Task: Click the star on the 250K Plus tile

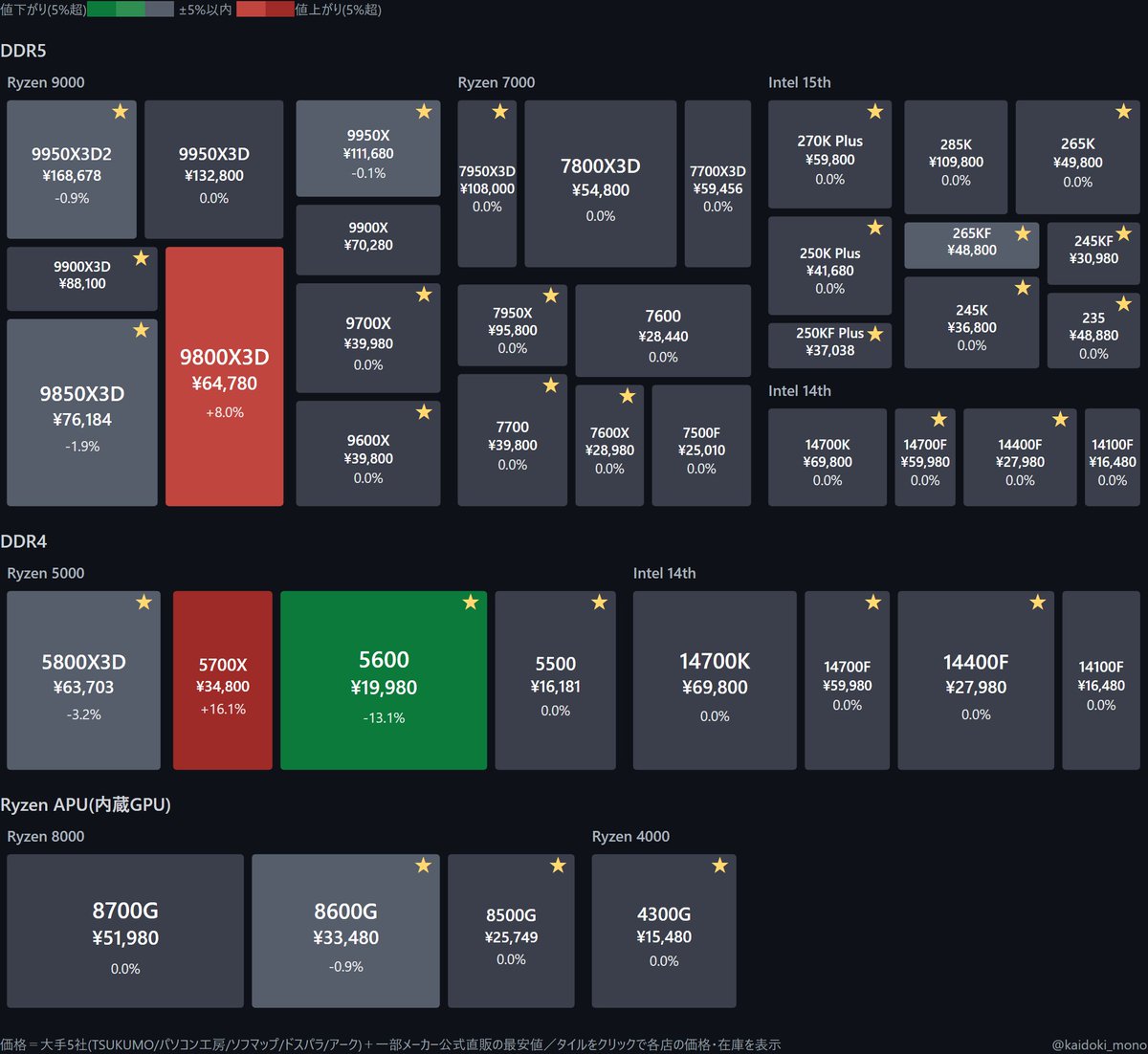Action: [874, 228]
